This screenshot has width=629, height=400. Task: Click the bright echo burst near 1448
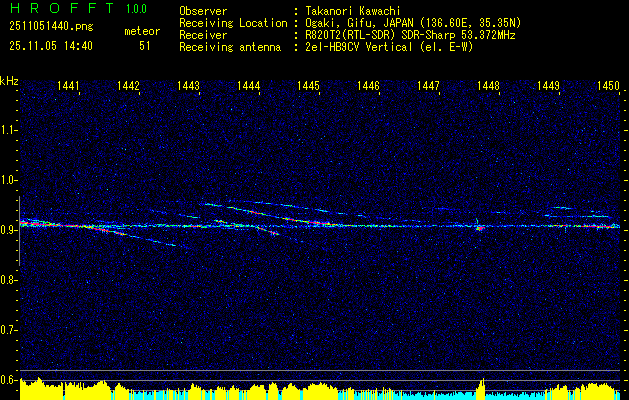(479, 228)
